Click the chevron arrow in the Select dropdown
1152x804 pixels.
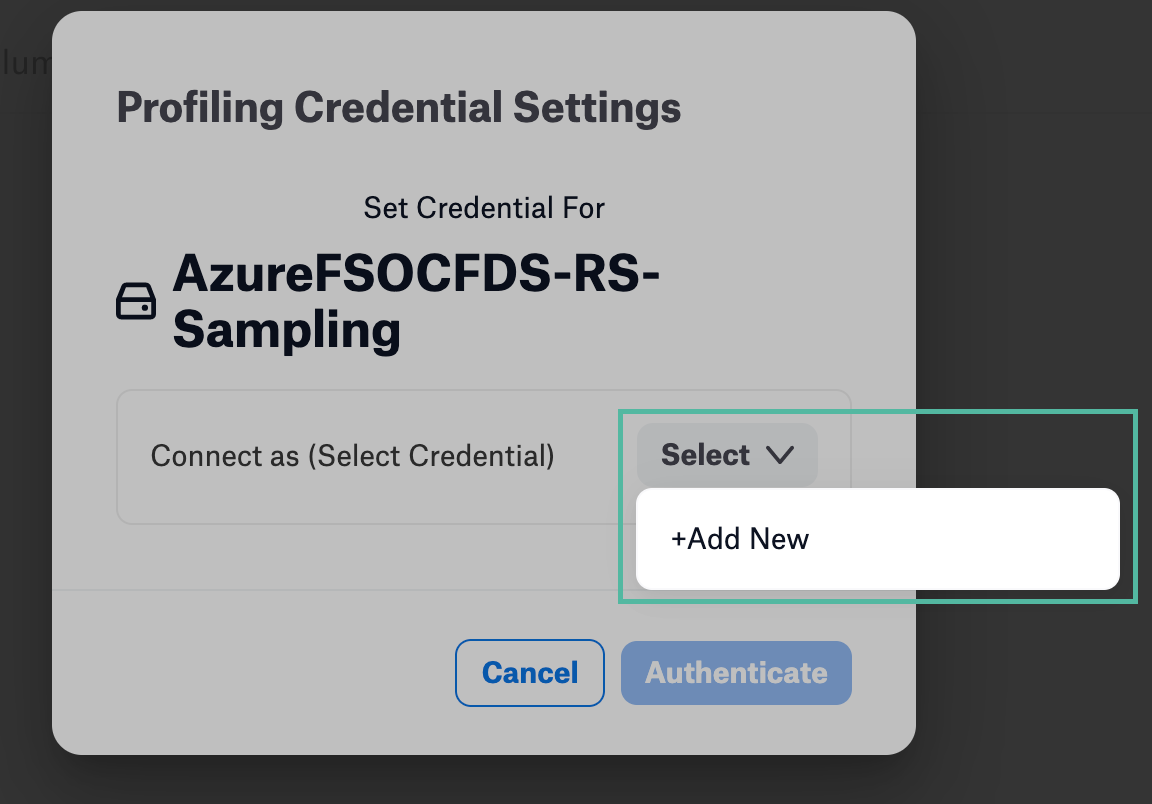point(780,455)
